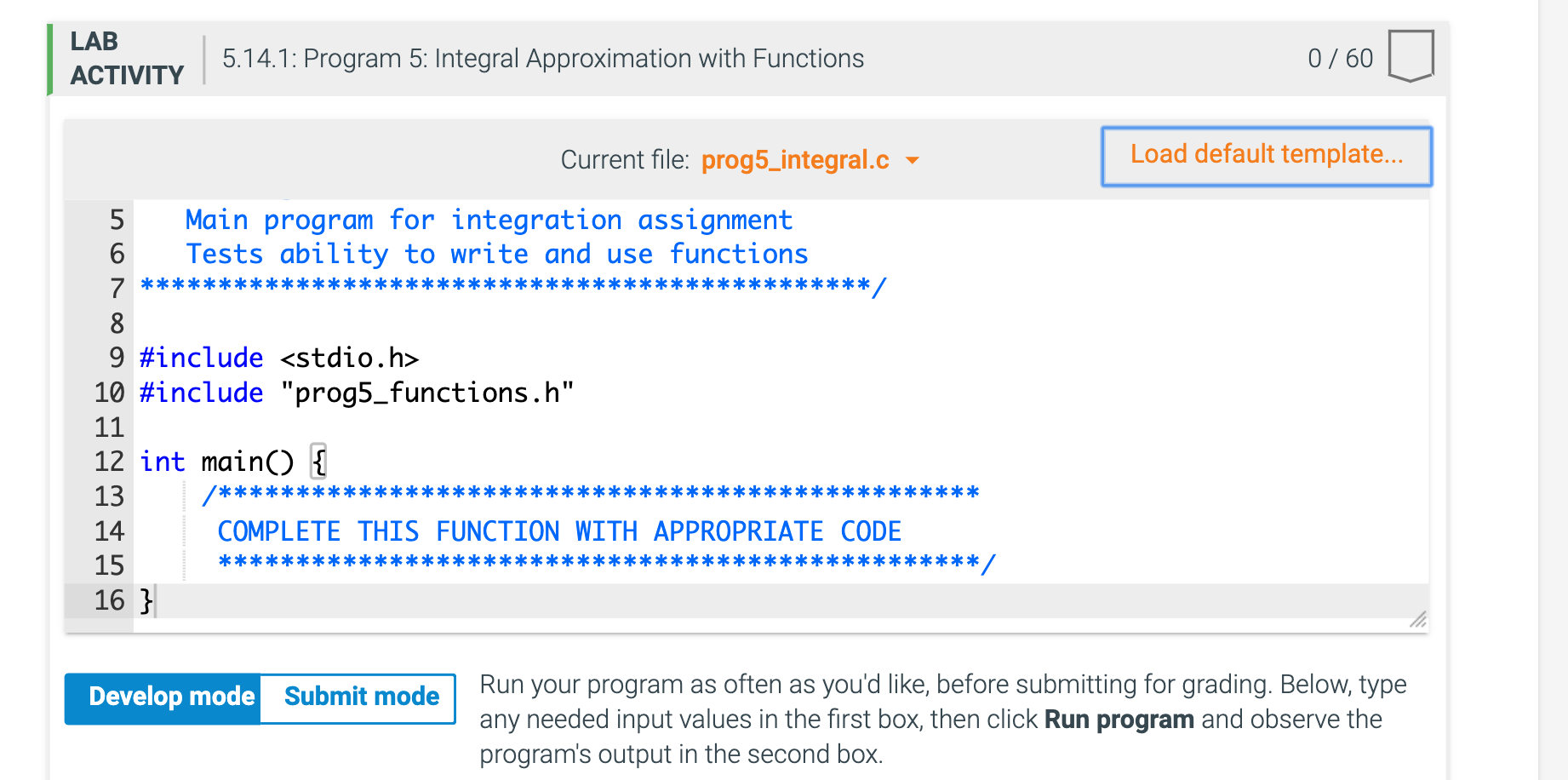This screenshot has height=780, width=1568.
Task: Click the completion shield badge icon
Action: (1411, 57)
